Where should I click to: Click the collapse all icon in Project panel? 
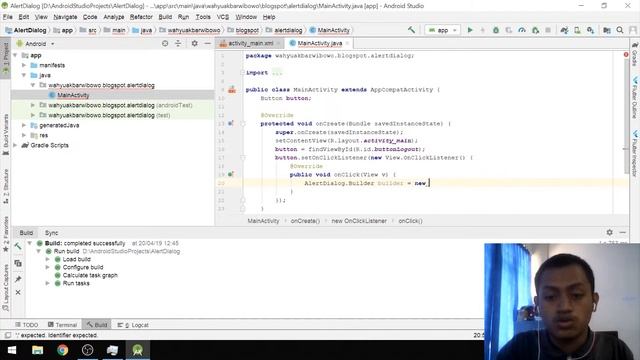[178, 43]
